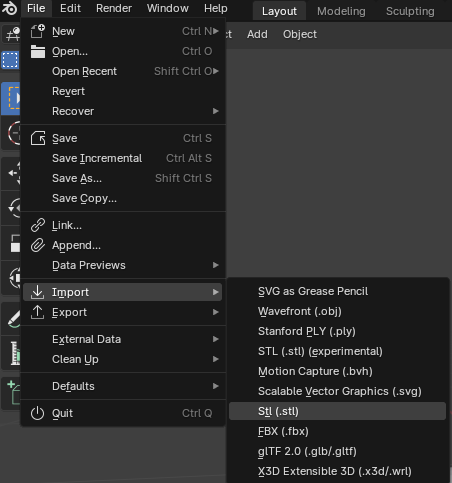Screen dimensions: 452x483
Task: Import Motion Capture (.bvh)
Action: point(337,371)
